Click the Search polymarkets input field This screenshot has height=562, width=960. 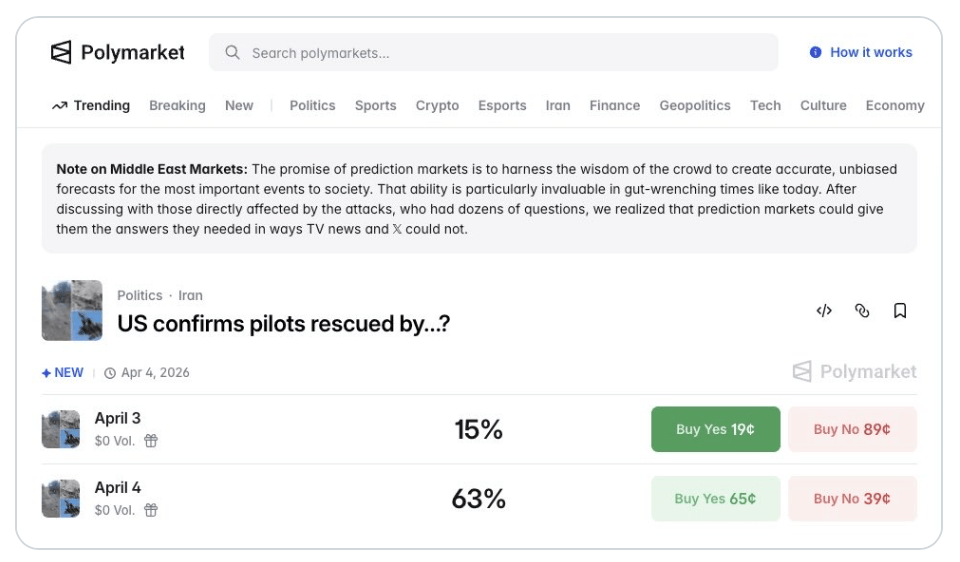[x=500, y=53]
